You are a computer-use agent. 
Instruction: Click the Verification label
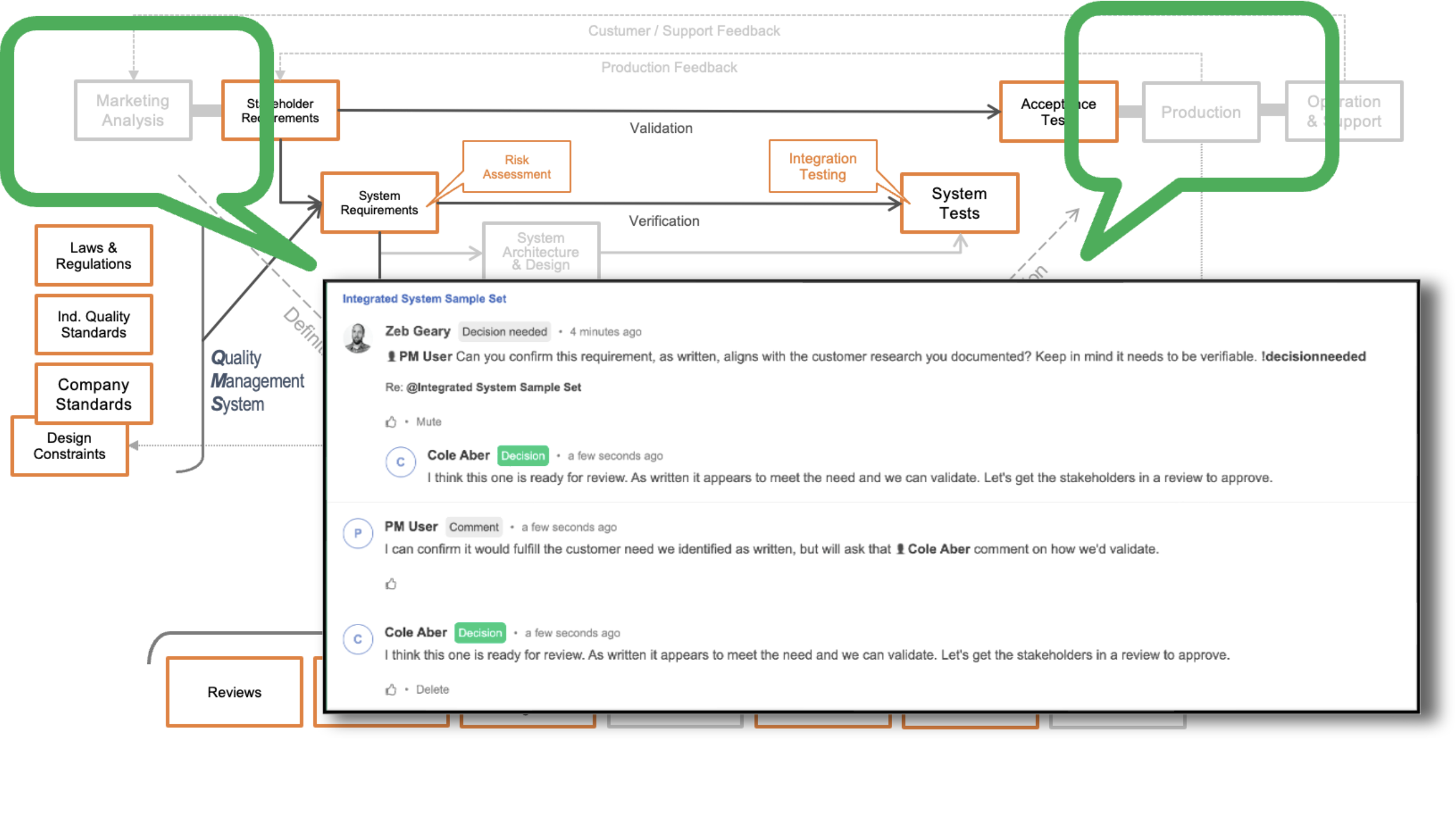(x=664, y=221)
